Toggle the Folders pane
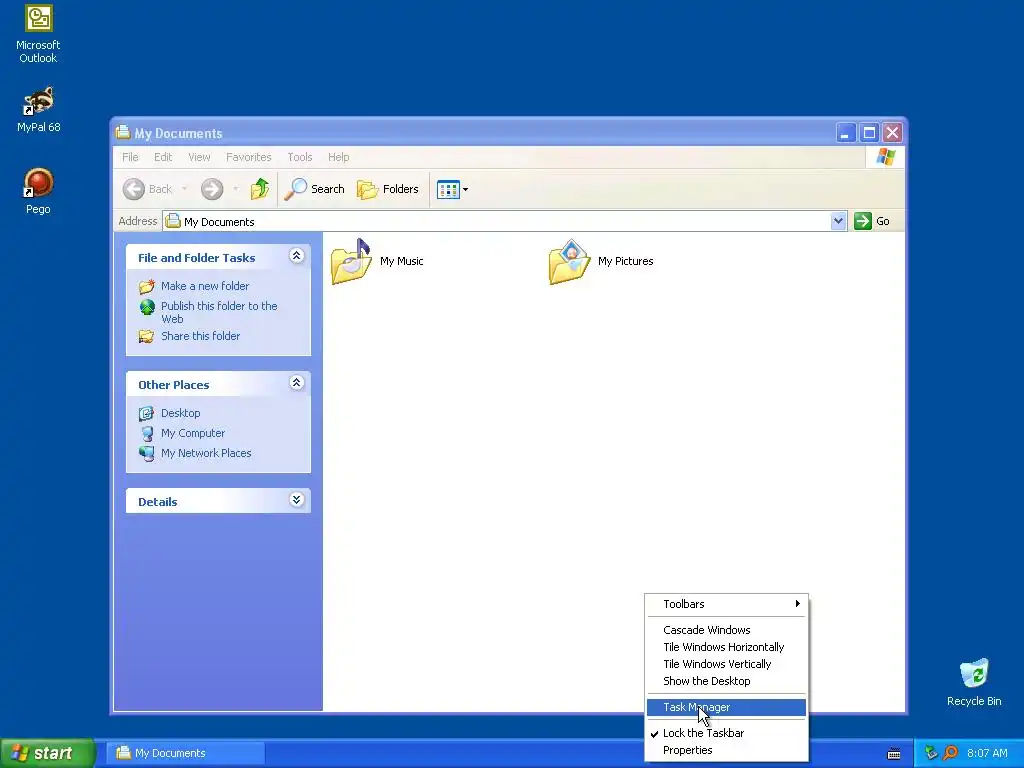1024x768 pixels. click(x=388, y=189)
